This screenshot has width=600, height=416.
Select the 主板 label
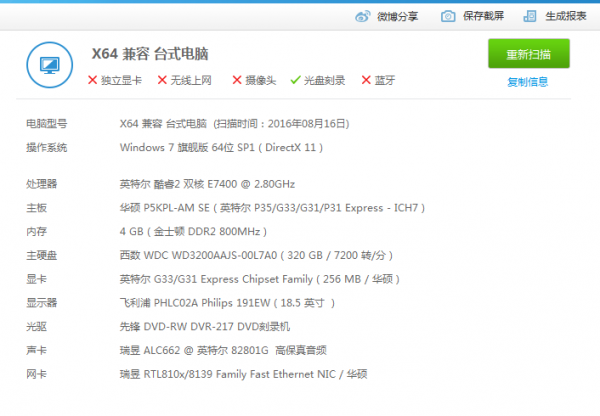(36, 208)
